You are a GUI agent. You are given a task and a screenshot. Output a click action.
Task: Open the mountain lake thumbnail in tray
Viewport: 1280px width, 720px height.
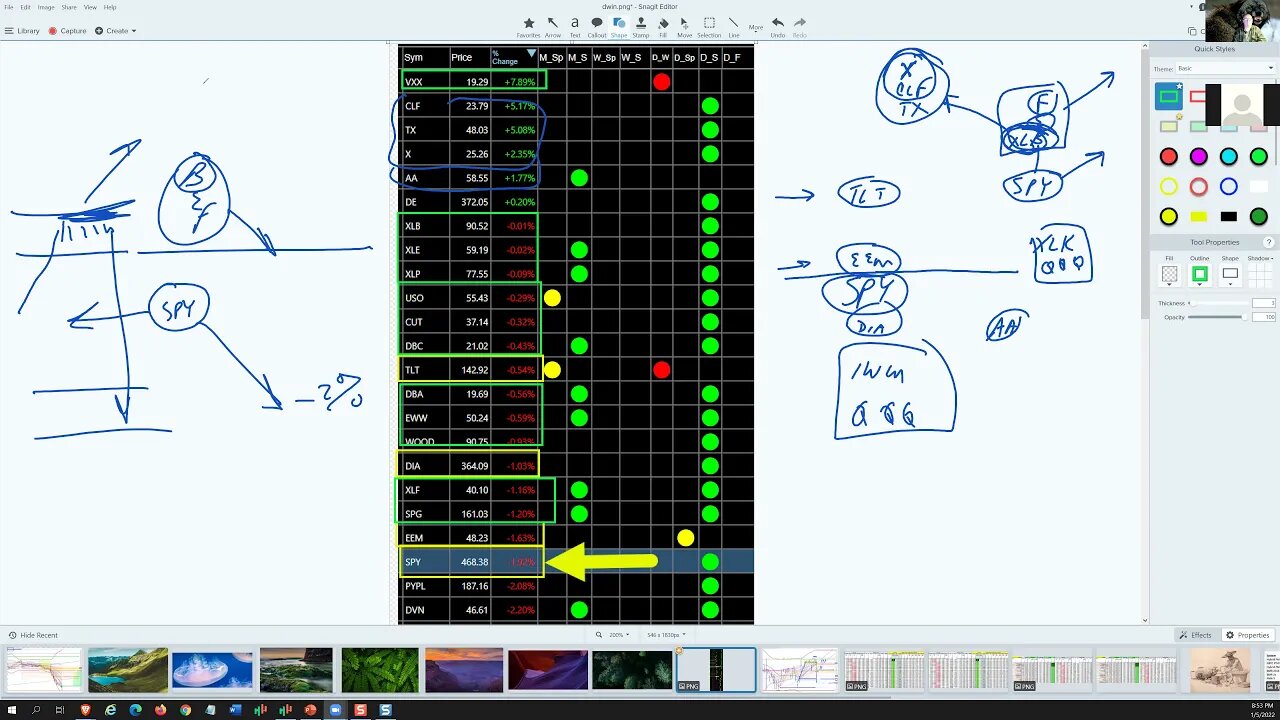click(128, 670)
